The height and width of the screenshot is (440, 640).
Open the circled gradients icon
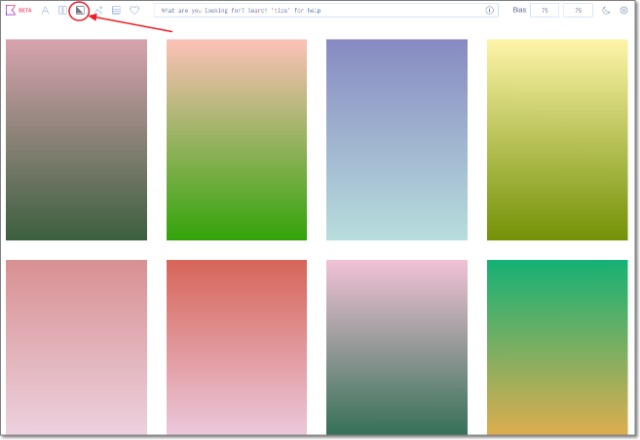(80, 11)
